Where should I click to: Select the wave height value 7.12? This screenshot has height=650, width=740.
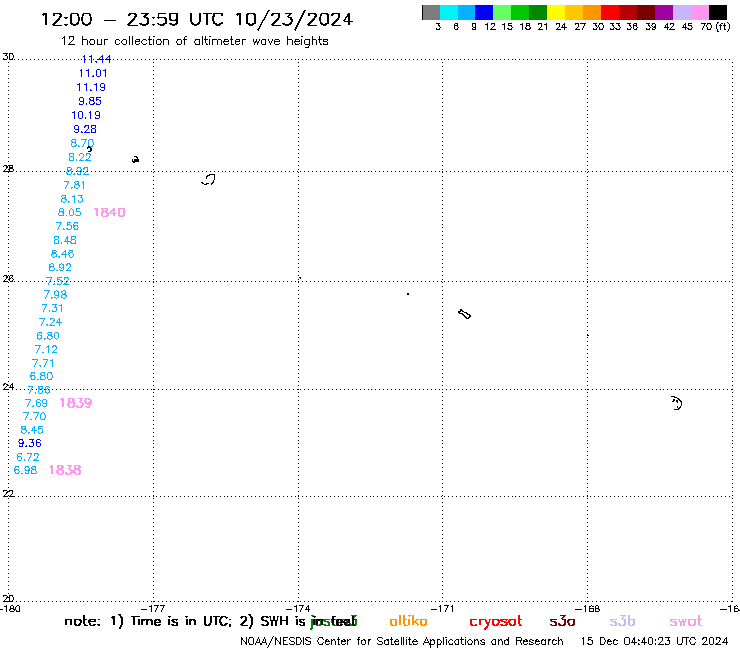(x=46, y=349)
